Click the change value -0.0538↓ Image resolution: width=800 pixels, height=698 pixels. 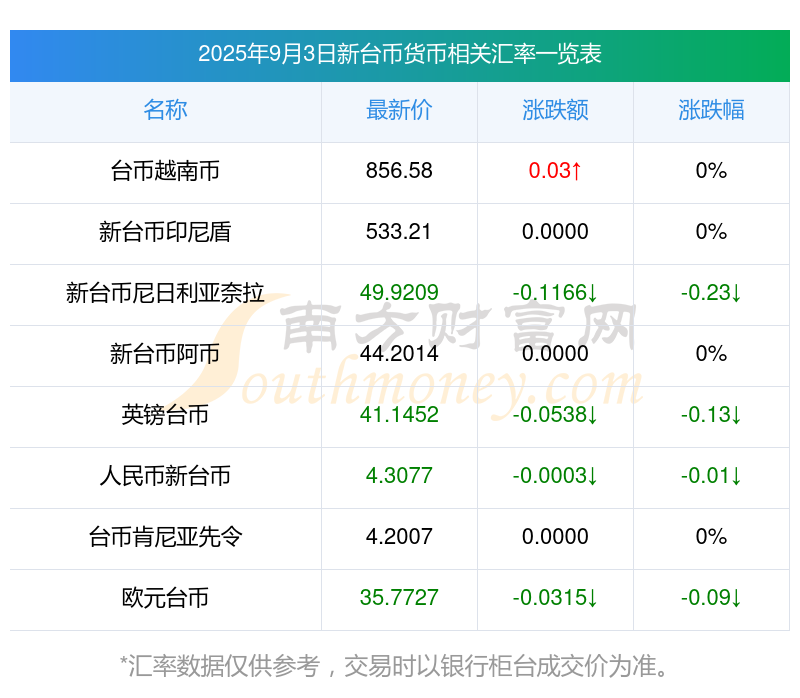click(x=555, y=414)
